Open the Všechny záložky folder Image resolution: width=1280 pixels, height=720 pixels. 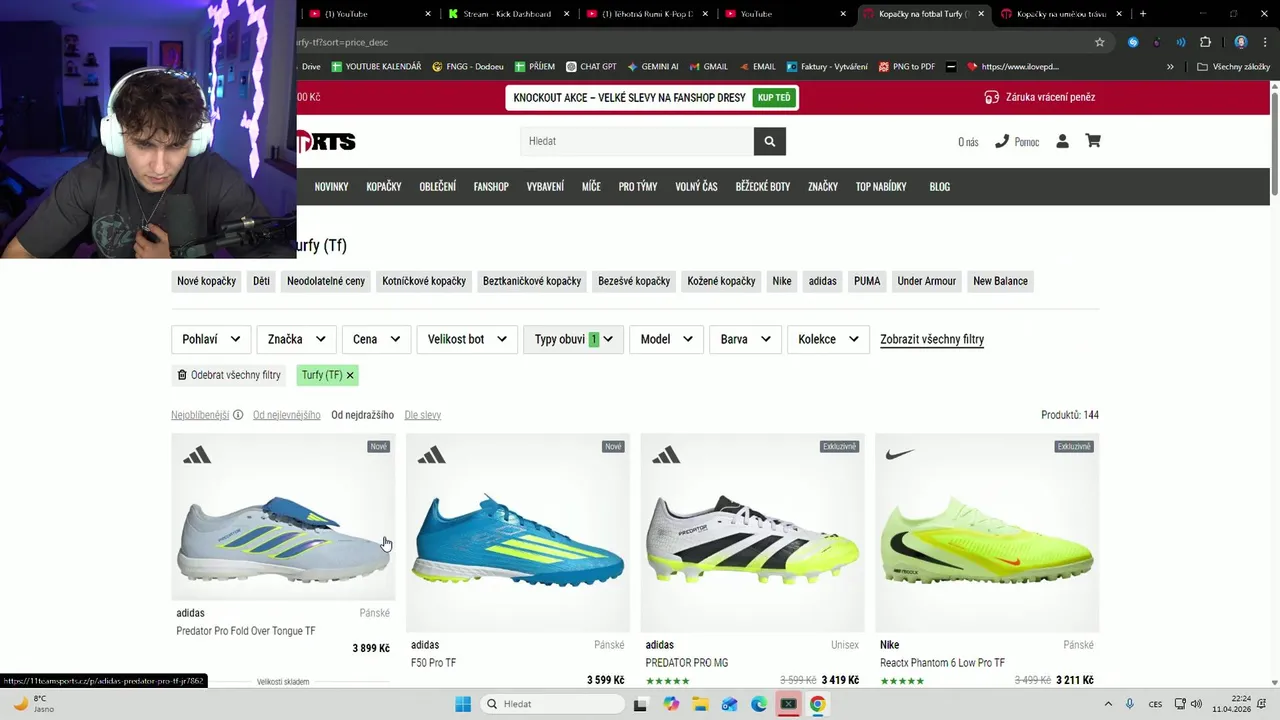[1233, 67]
